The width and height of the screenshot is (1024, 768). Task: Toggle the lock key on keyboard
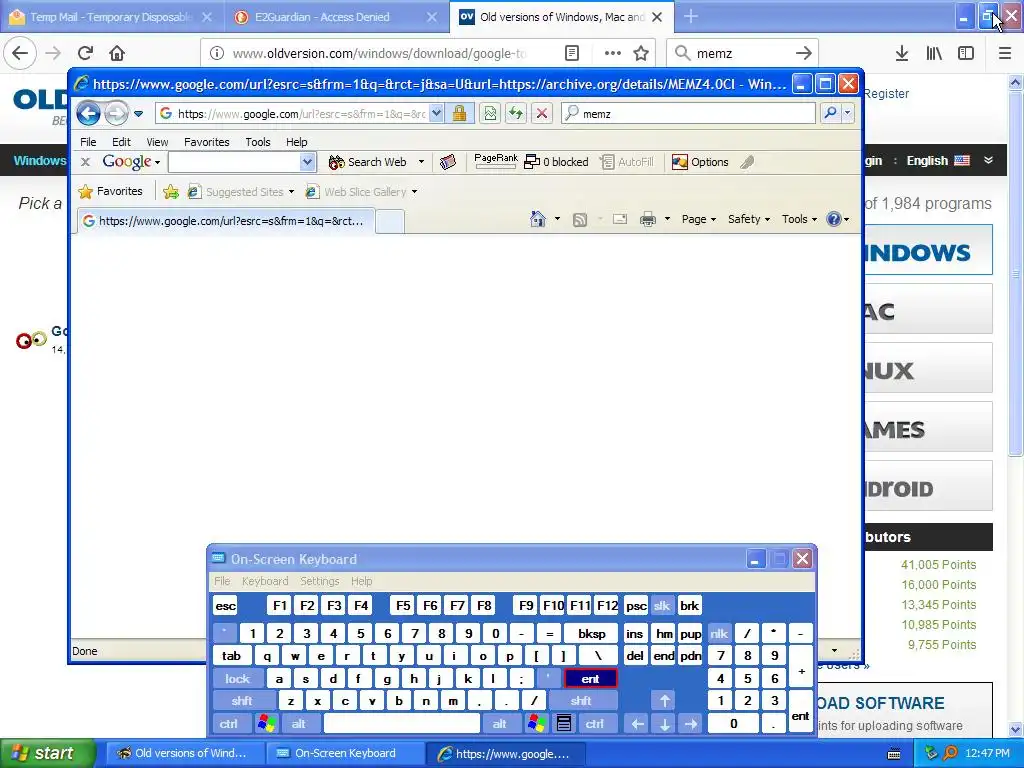[238, 679]
